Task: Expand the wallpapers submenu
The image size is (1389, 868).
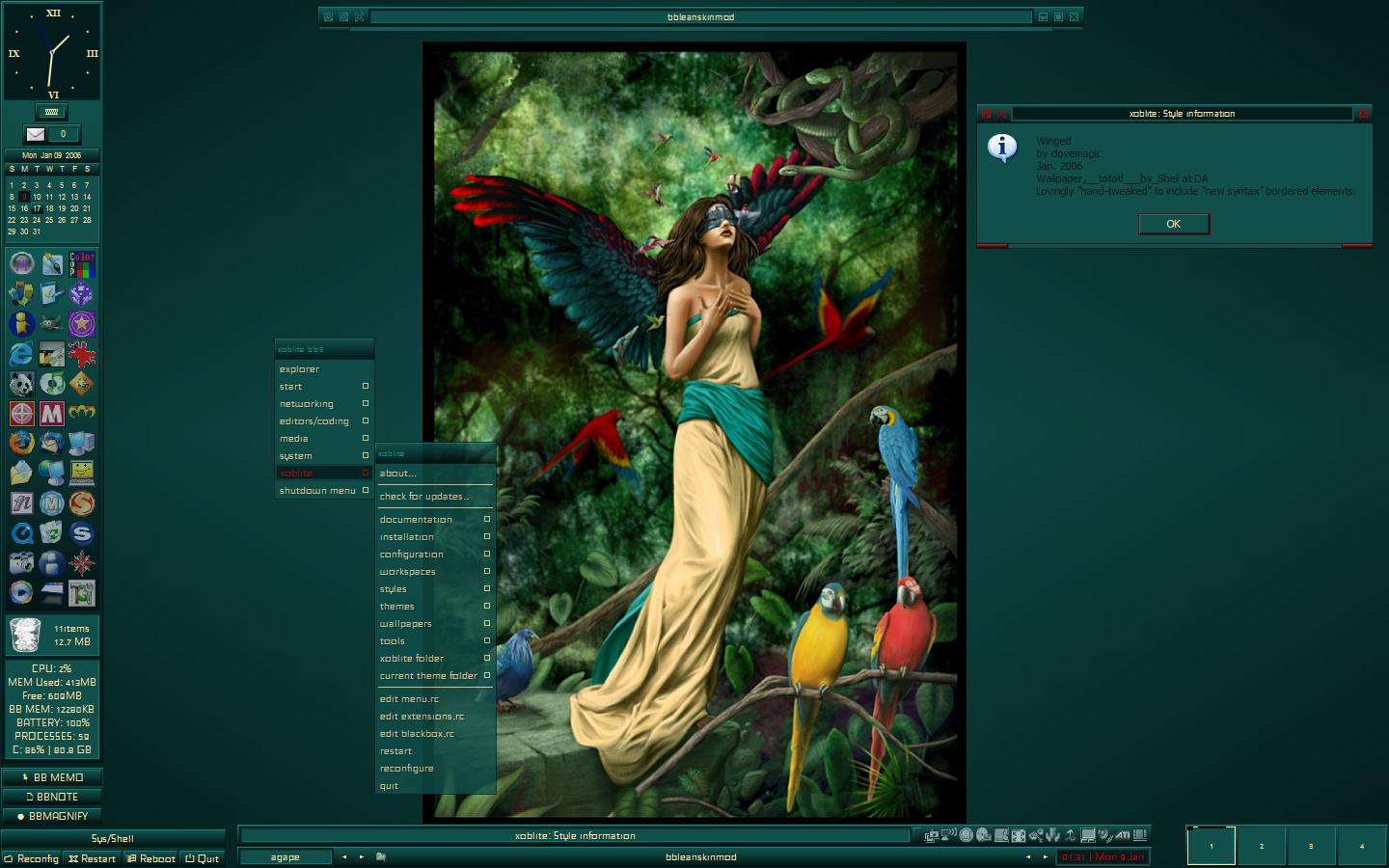Action: point(435,624)
